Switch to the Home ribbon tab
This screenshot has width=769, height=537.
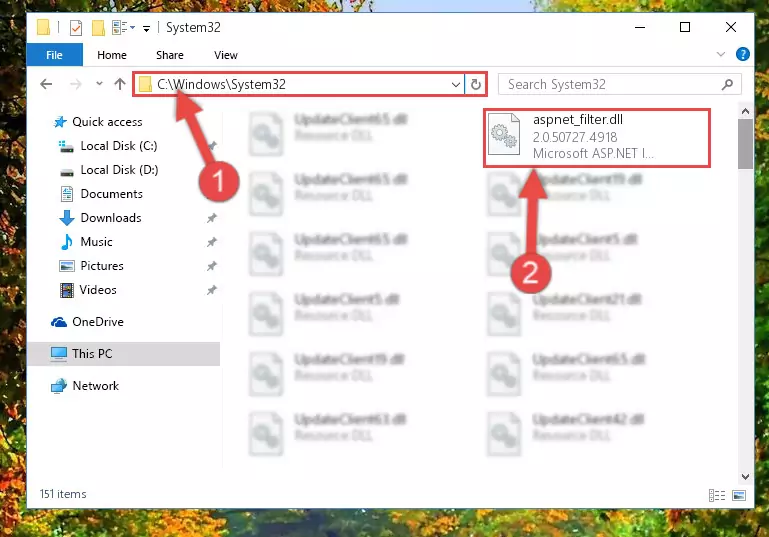[112, 55]
